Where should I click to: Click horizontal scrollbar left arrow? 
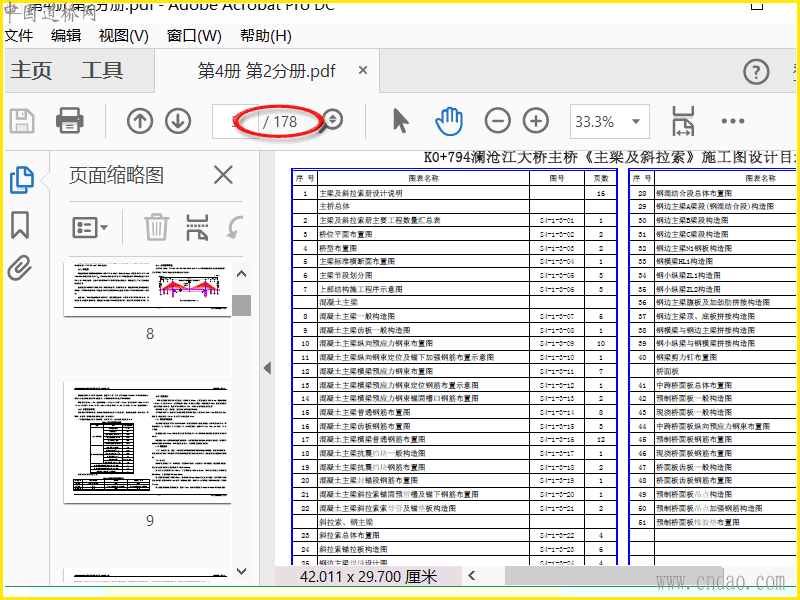[471, 576]
